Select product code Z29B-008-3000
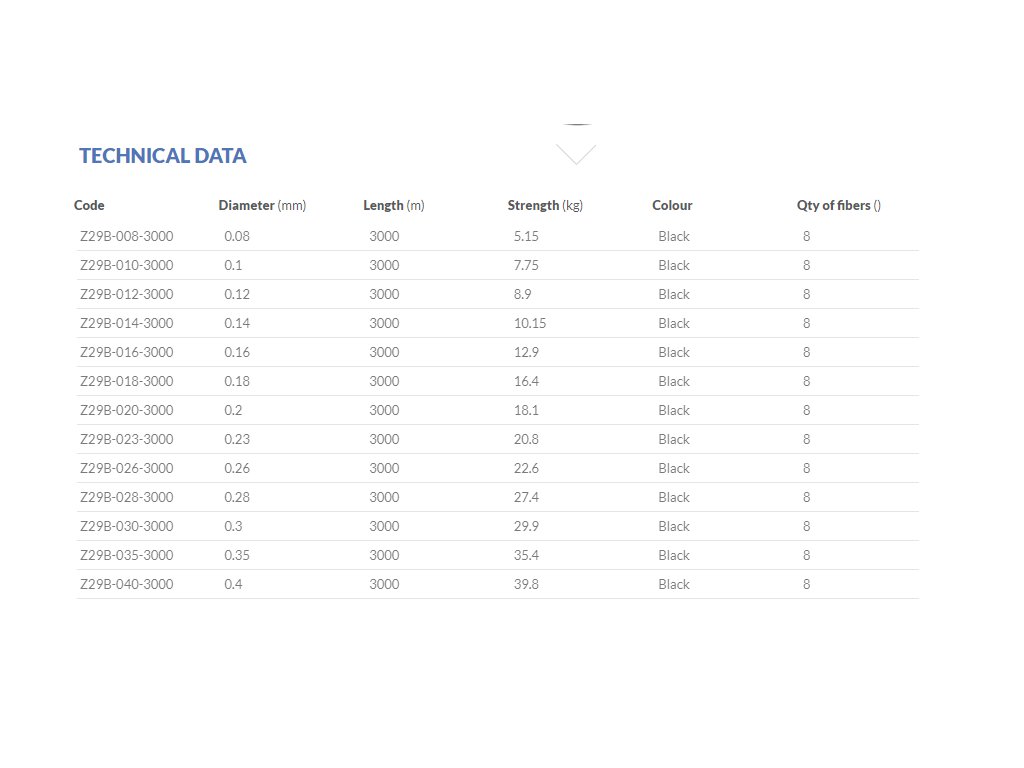The height and width of the screenshot is (768, 1024). (x=126, y=237)
